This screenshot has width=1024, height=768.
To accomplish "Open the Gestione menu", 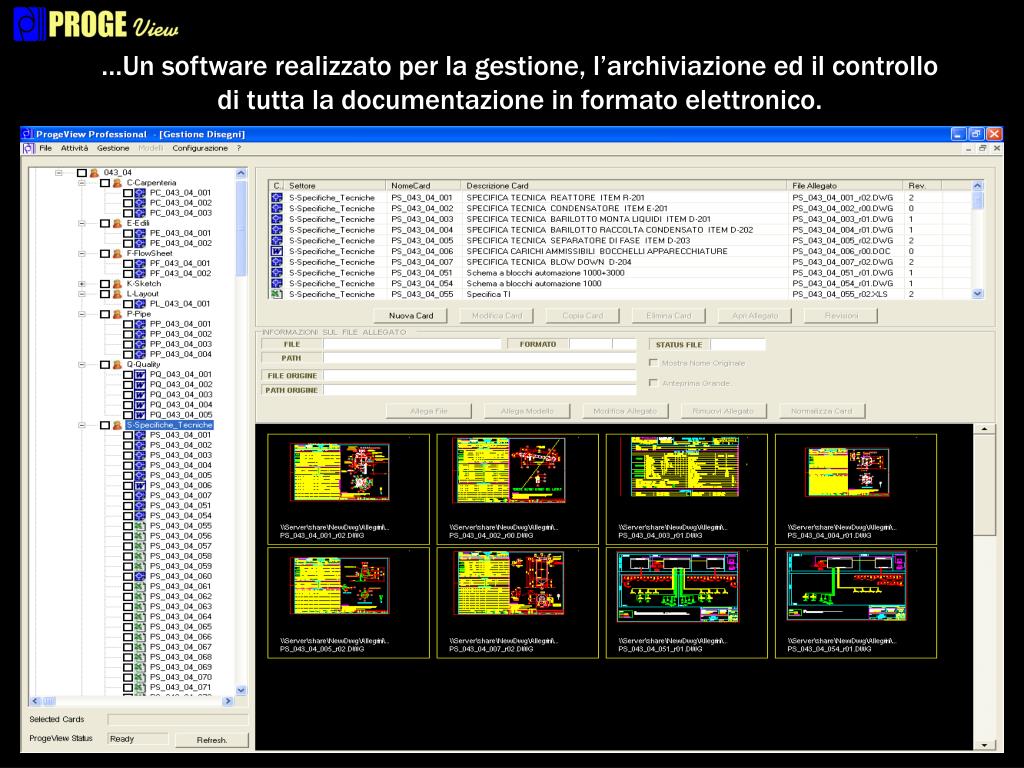I will pos(113,148).
